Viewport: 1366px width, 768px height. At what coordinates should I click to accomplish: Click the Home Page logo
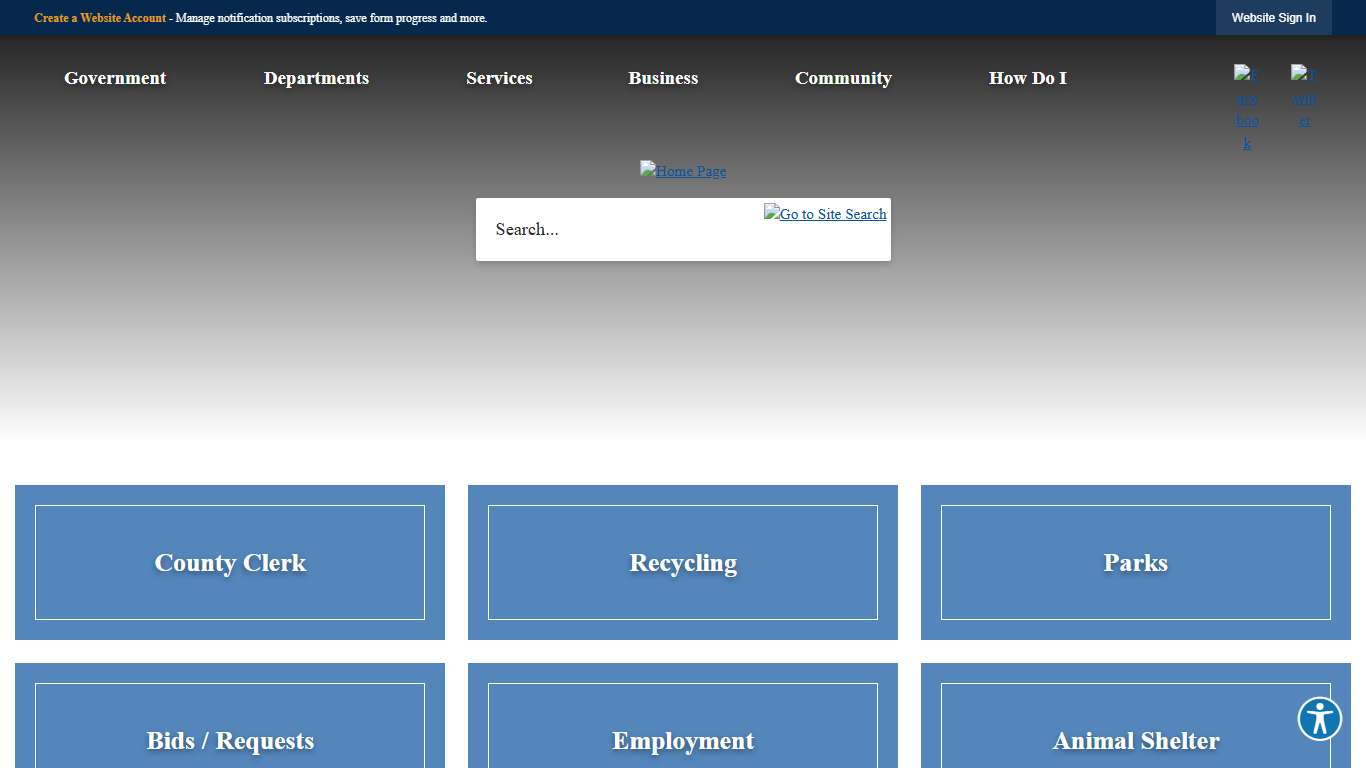coord(683,171)
